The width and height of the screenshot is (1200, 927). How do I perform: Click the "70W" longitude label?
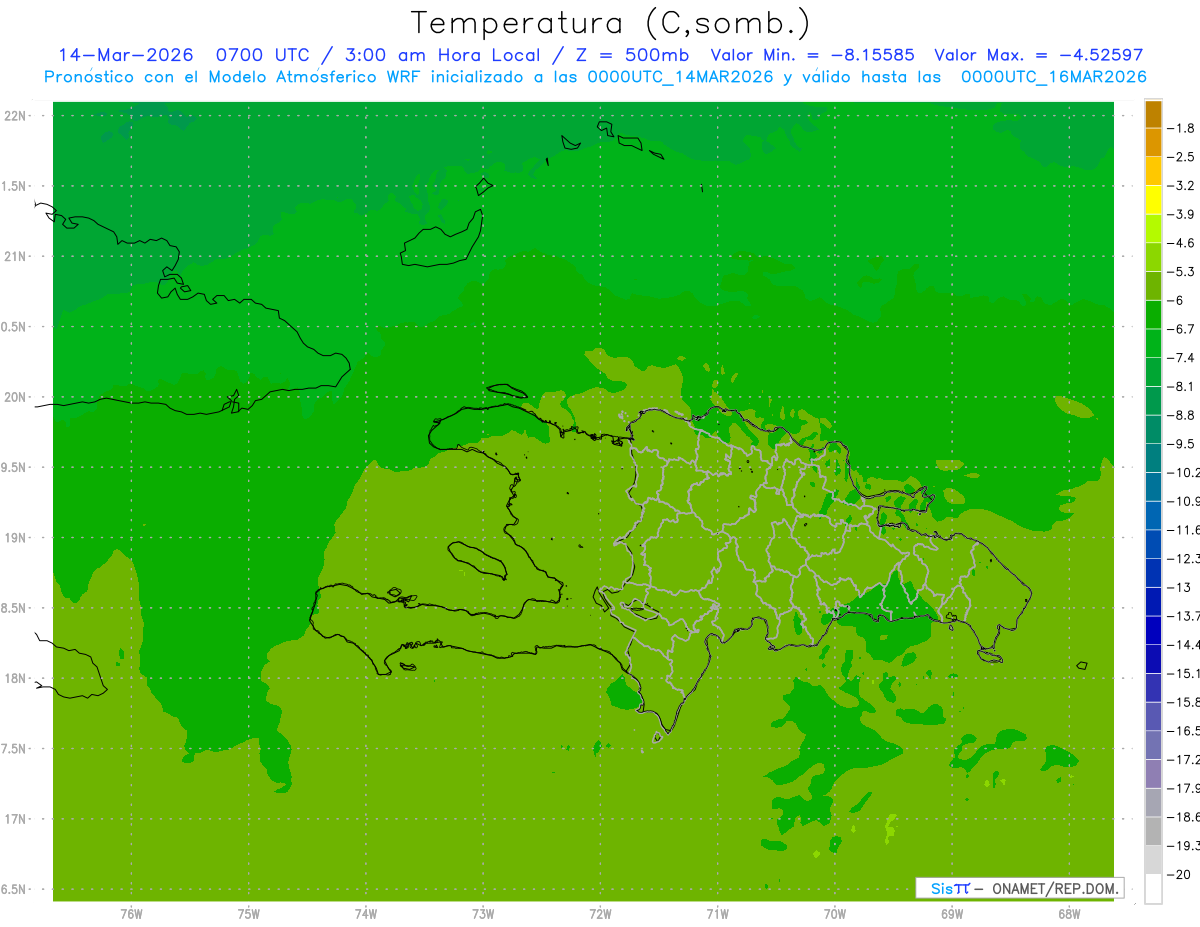coord(834,913)
